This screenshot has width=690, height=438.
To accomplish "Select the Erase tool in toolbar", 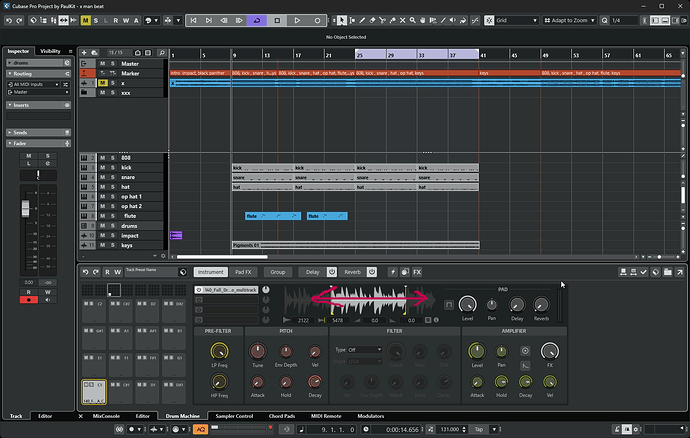I will (x=372, y=20).
